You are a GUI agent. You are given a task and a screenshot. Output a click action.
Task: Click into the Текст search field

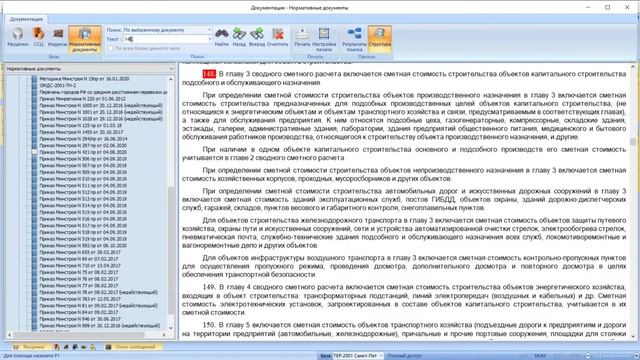[x=165, y=39]
